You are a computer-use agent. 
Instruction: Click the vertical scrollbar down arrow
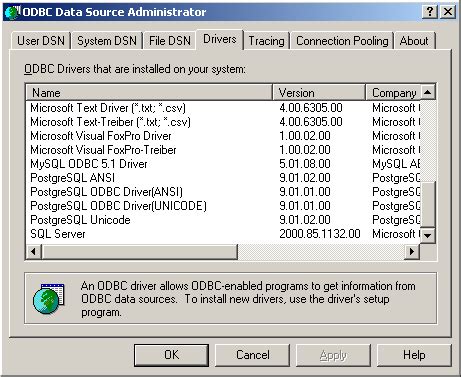coord(428,235)
